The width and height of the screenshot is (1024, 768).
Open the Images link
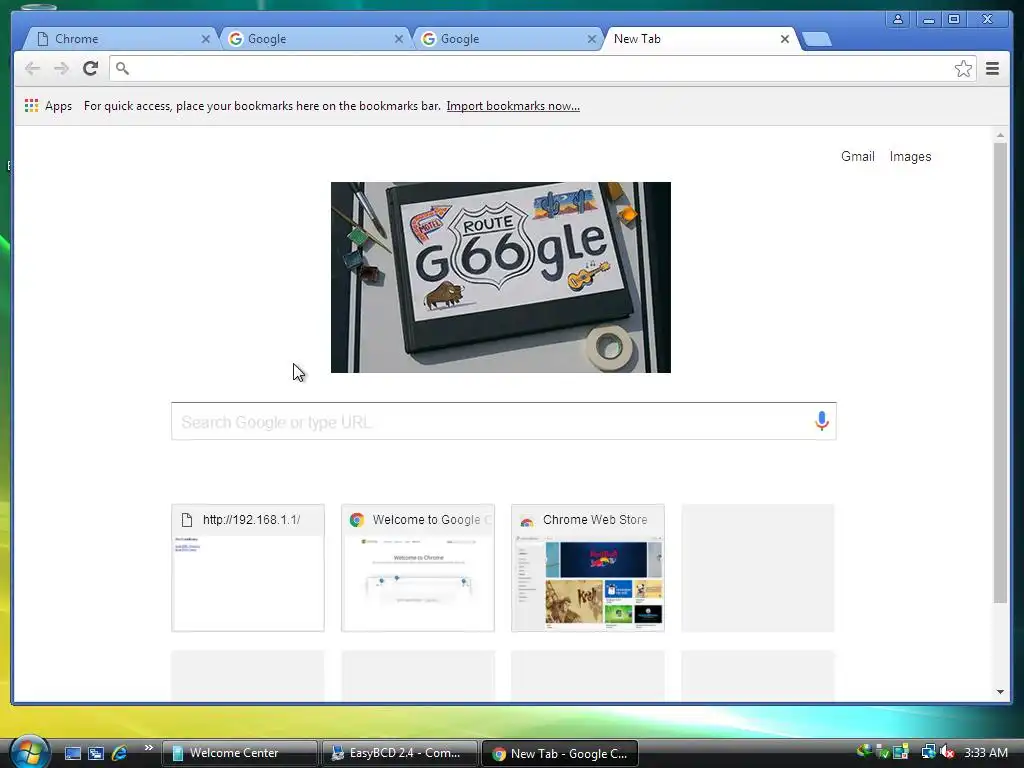pyautogui.click(x=910, y=156)
